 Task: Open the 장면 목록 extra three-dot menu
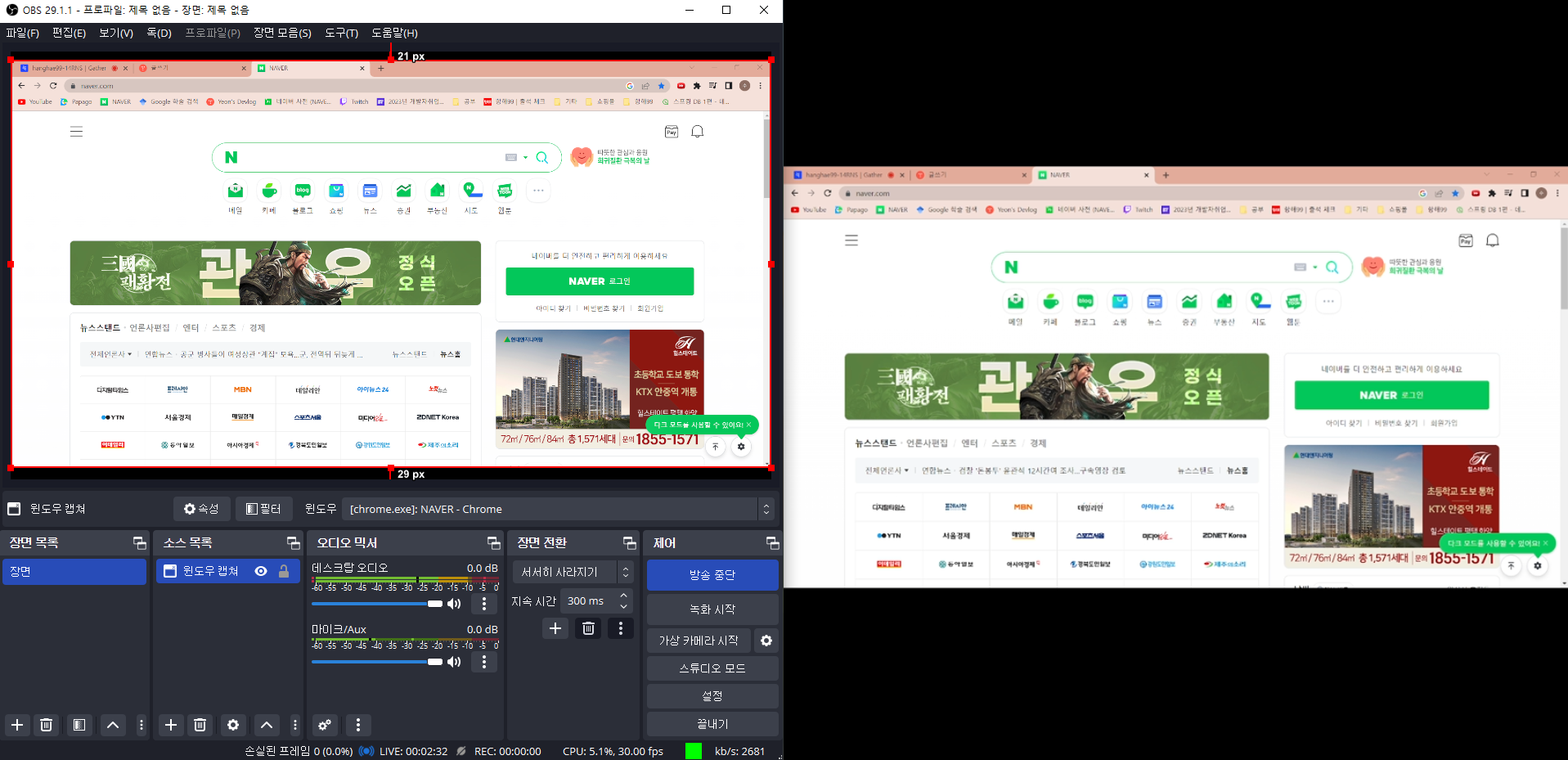point(142,725)
